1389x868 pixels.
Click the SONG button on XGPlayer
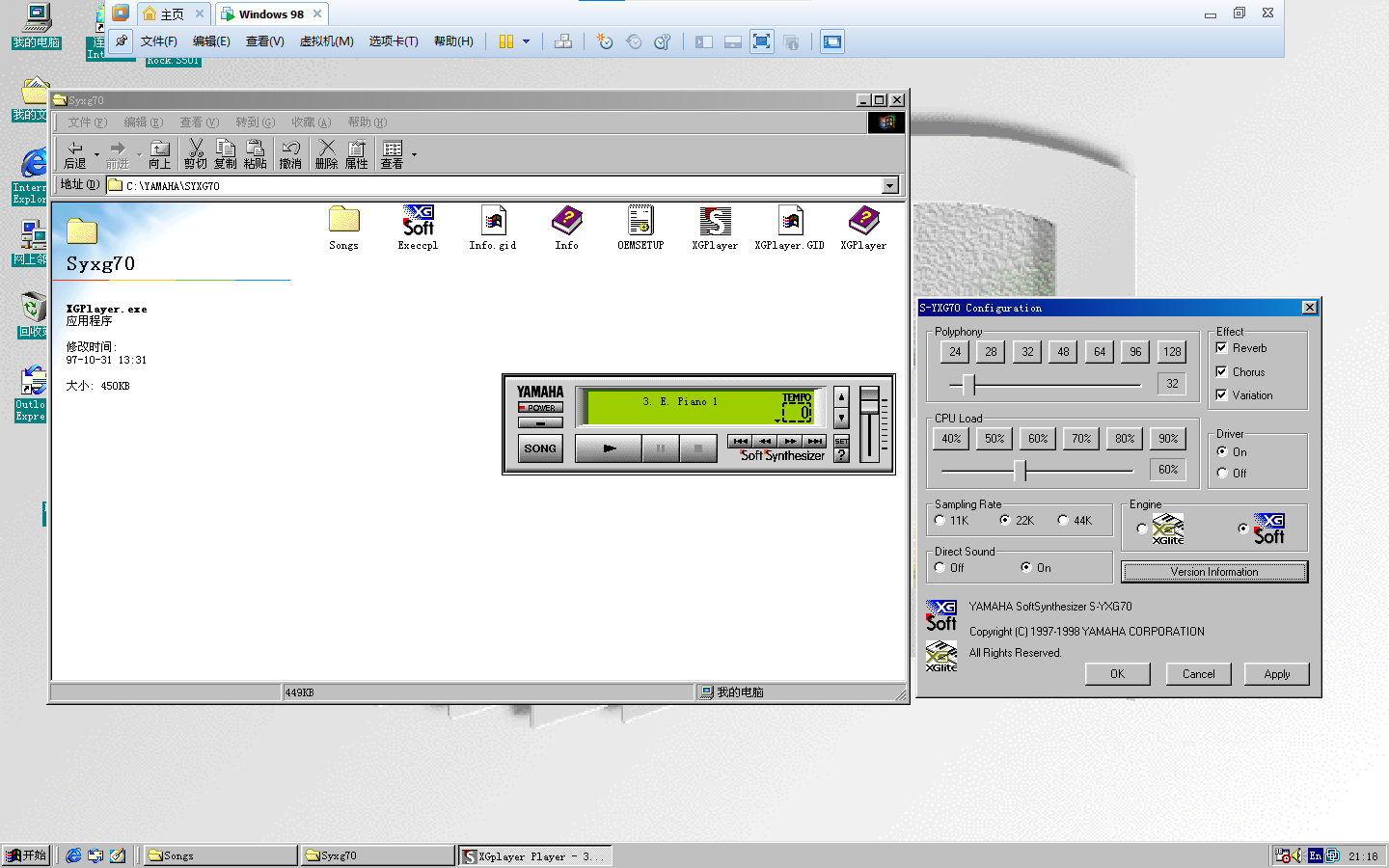point(540,448)
